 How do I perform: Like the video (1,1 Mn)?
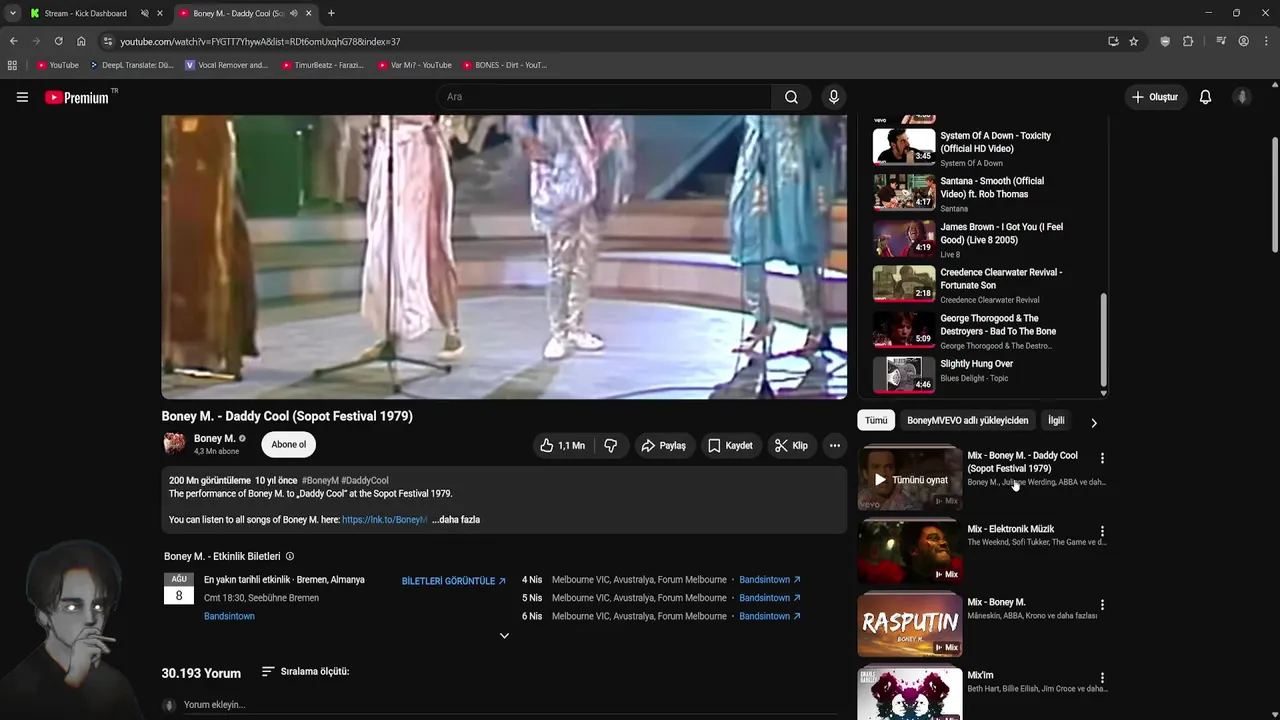[x=562, y=446]
